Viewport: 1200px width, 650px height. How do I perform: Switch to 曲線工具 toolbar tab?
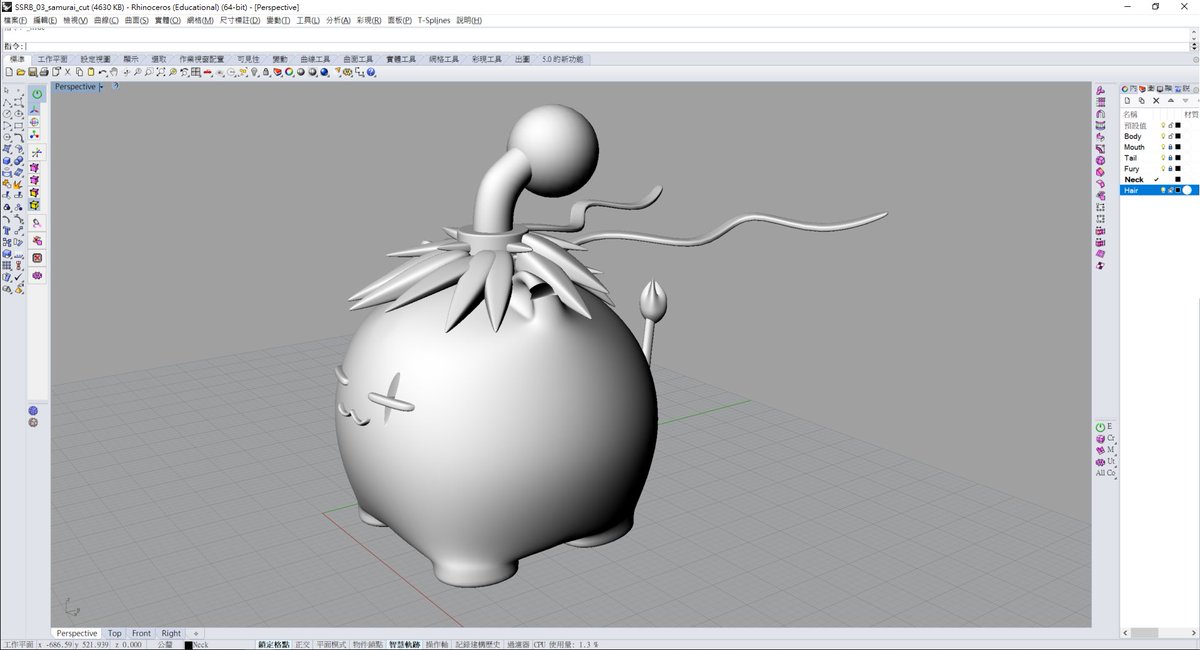click(314, 59)
